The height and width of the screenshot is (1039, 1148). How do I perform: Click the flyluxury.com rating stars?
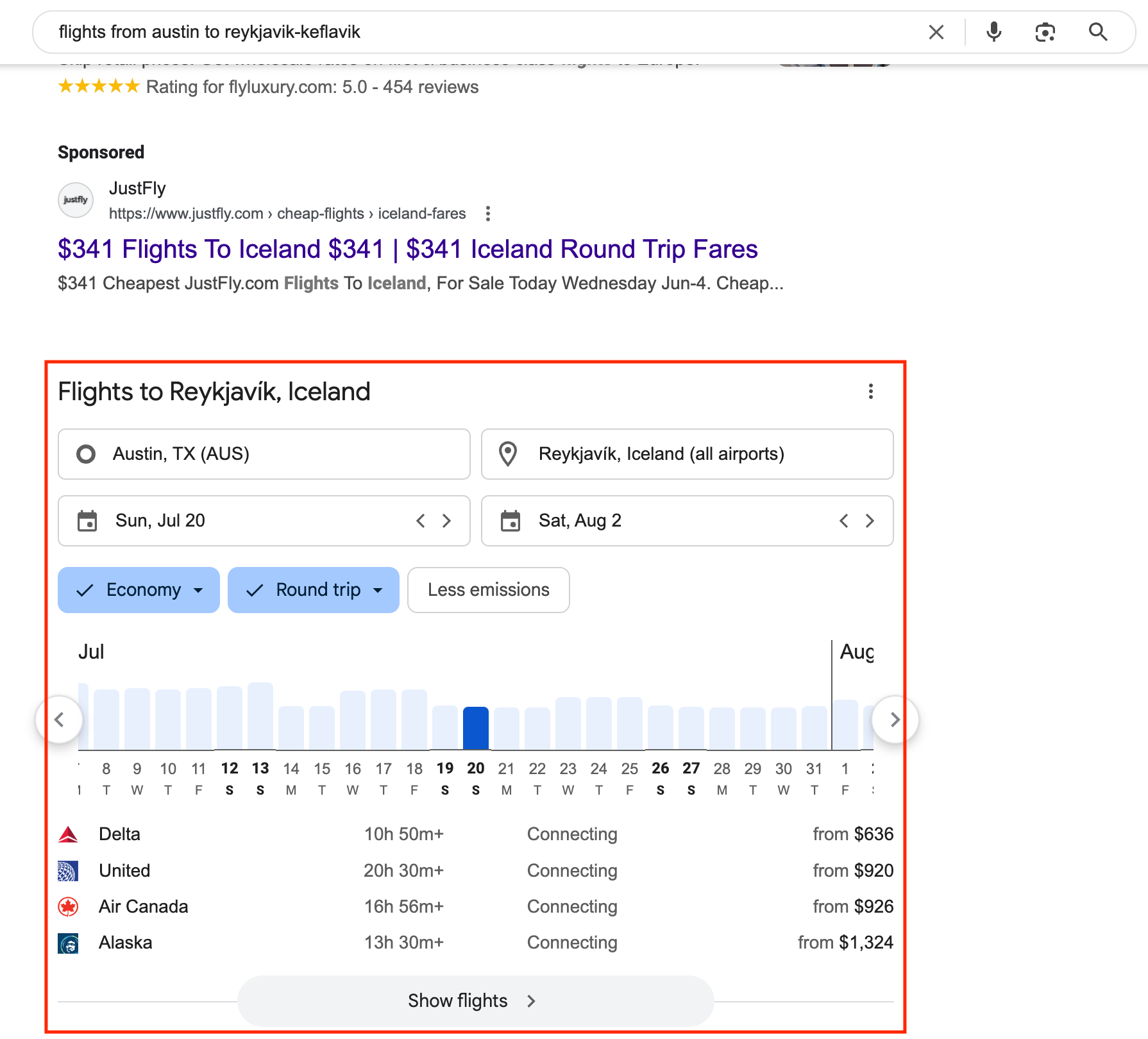click(99, 86)
